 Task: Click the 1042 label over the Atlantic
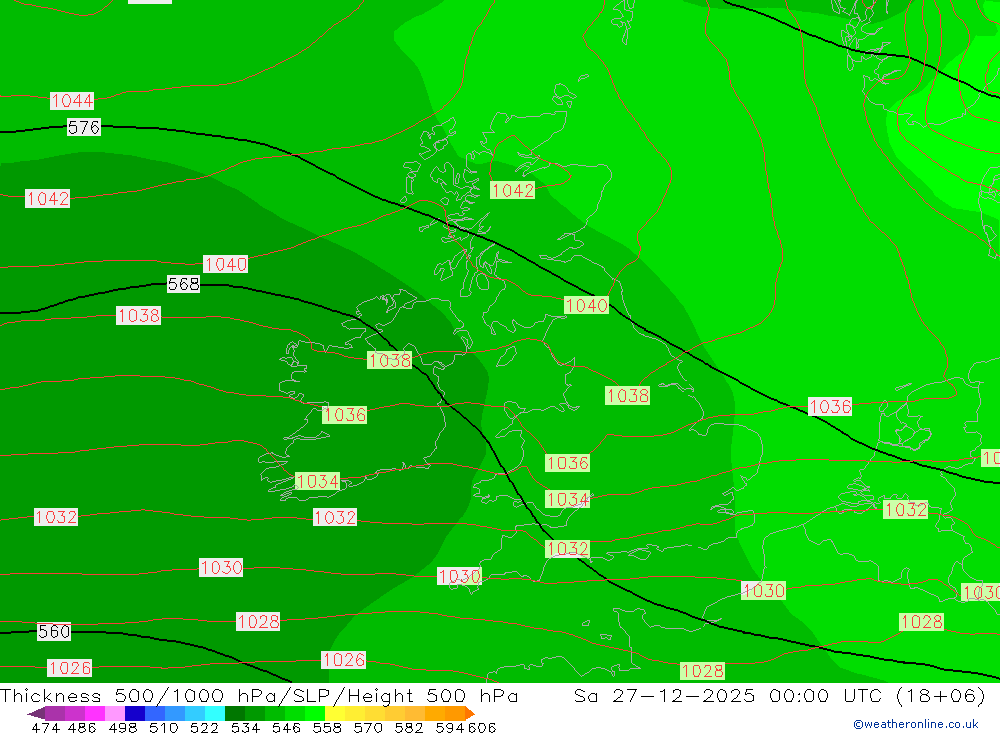(x=48, y=198)
